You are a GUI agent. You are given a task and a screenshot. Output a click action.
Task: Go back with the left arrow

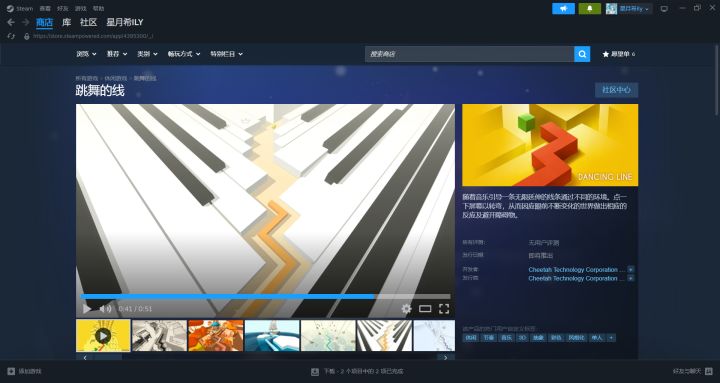(11, 23)
